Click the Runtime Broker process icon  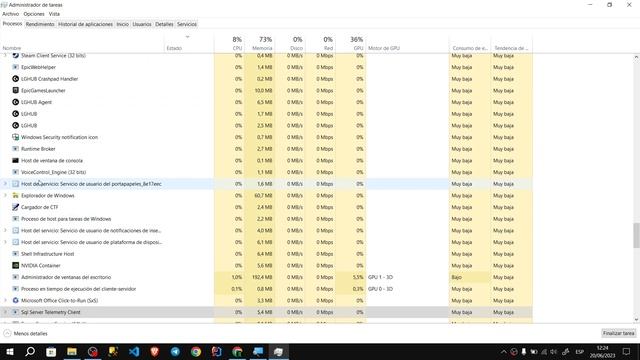coord(16,149)
